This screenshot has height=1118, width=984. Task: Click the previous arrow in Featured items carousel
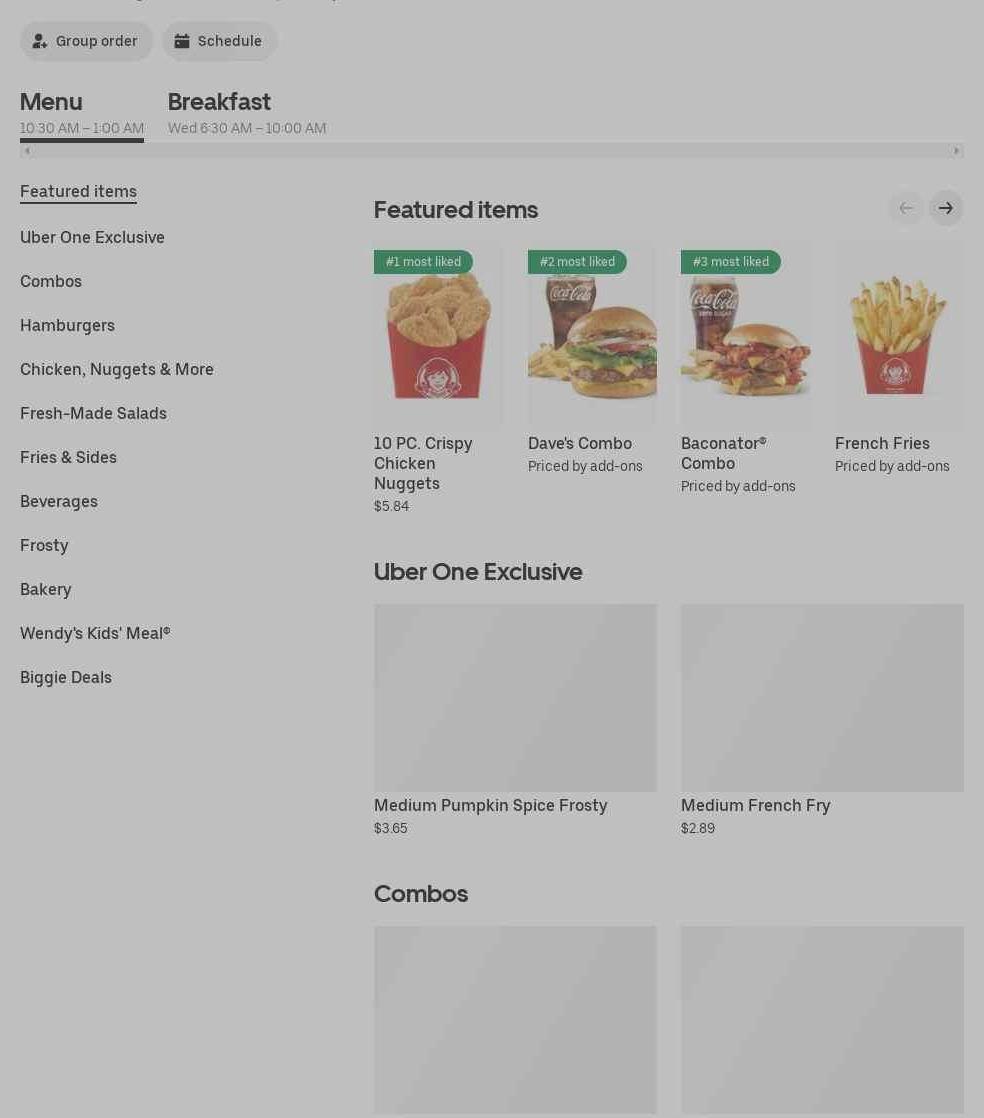pos(906,208)
